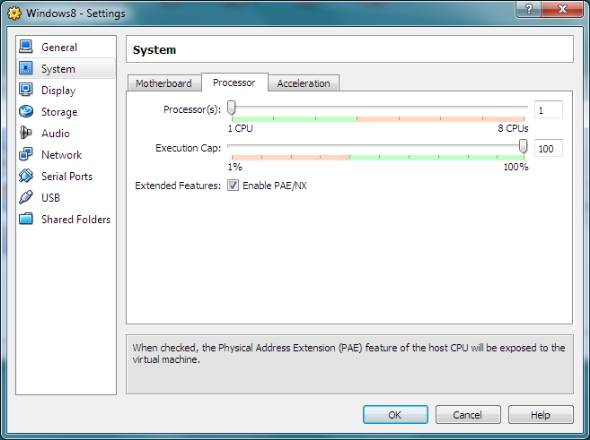
Task: Click the "1 CPU" minimum label
Action: (x=240, y=128)
